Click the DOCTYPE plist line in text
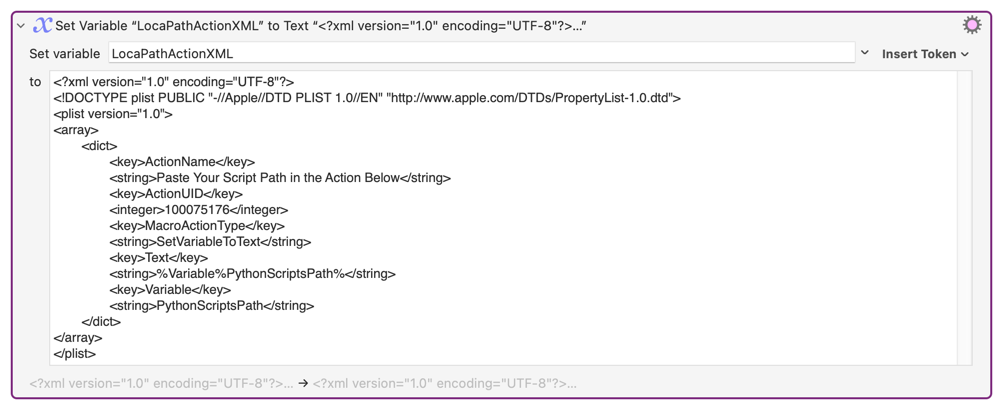This screenshot has width=1003, height=413. tap(367, 98)
